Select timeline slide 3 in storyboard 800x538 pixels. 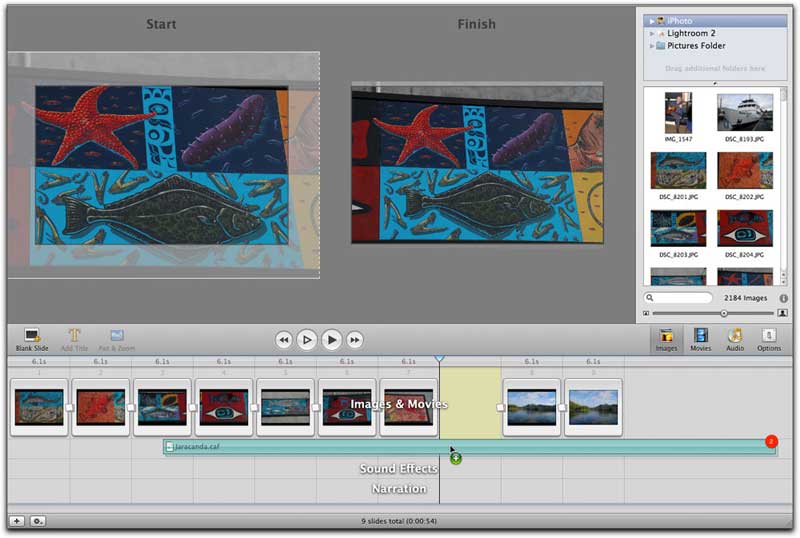point(162,407)
